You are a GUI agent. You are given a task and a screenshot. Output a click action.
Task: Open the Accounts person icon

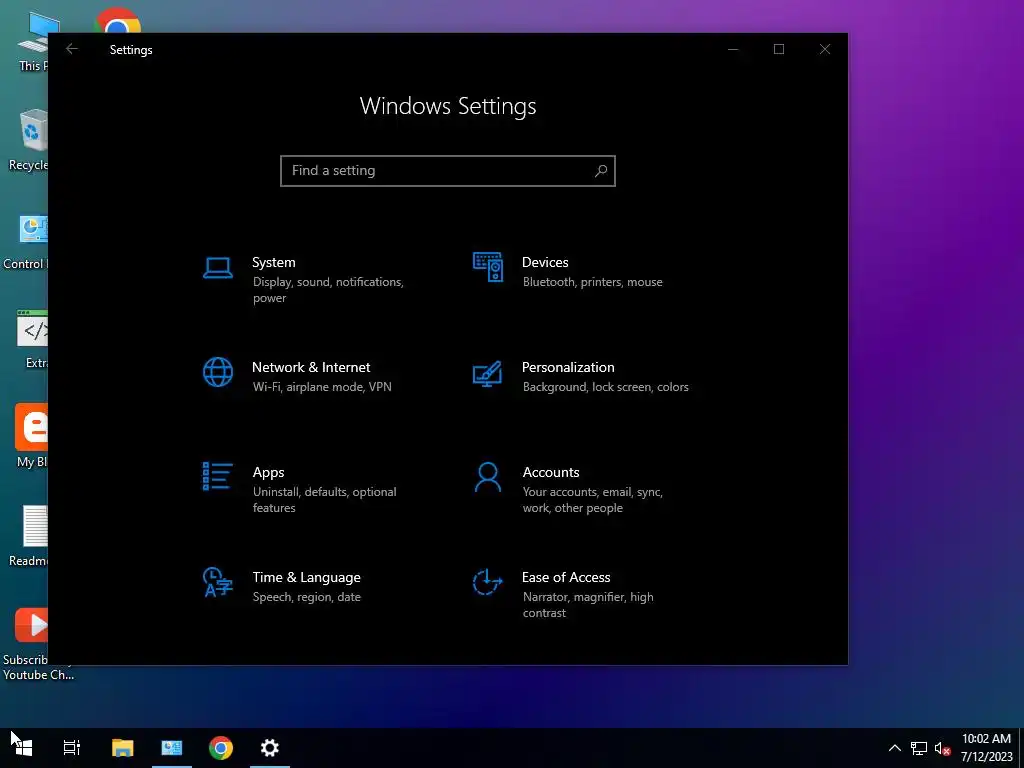coord(488,477)
